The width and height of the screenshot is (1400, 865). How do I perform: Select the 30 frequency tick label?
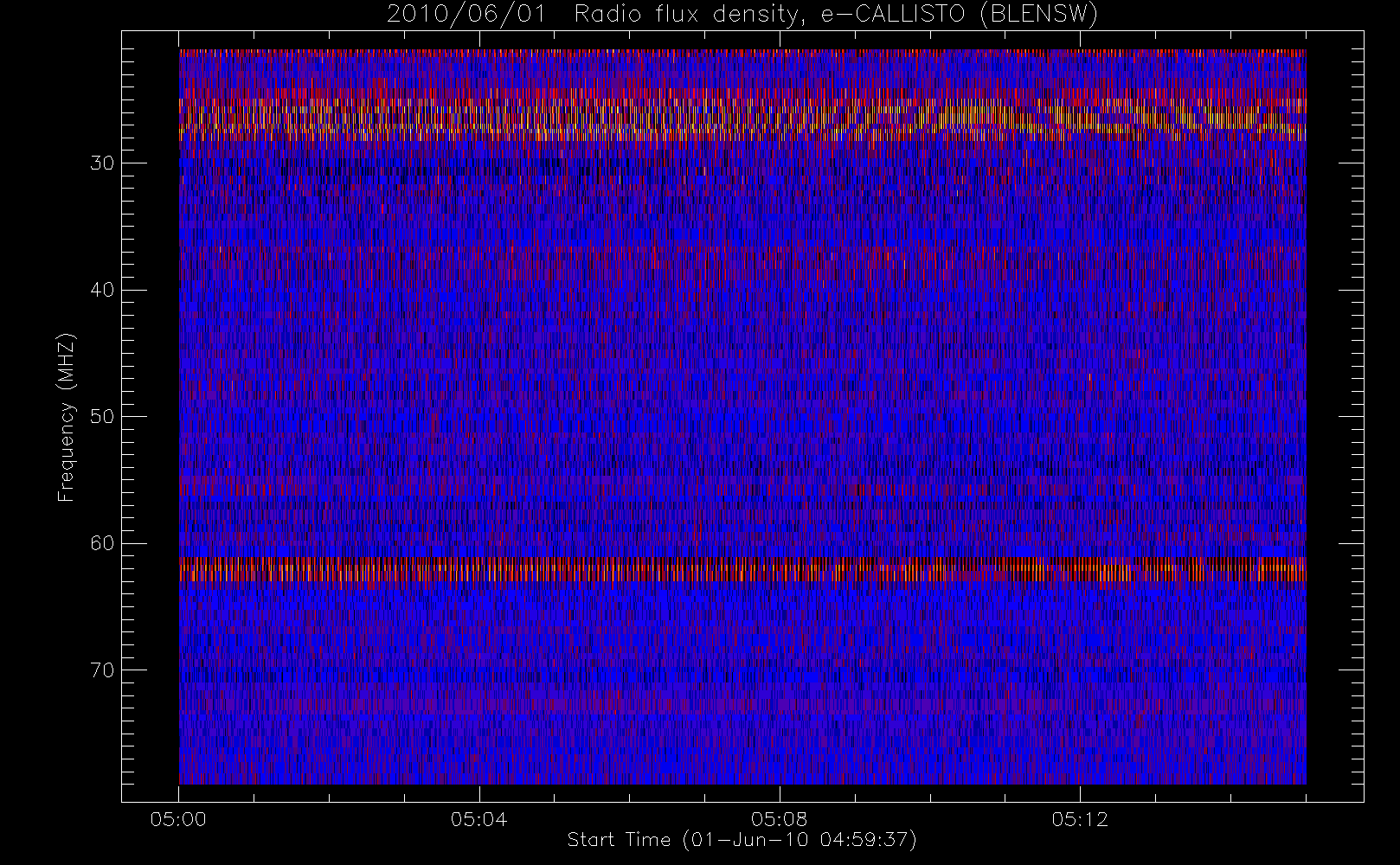(x=102, y=163)
